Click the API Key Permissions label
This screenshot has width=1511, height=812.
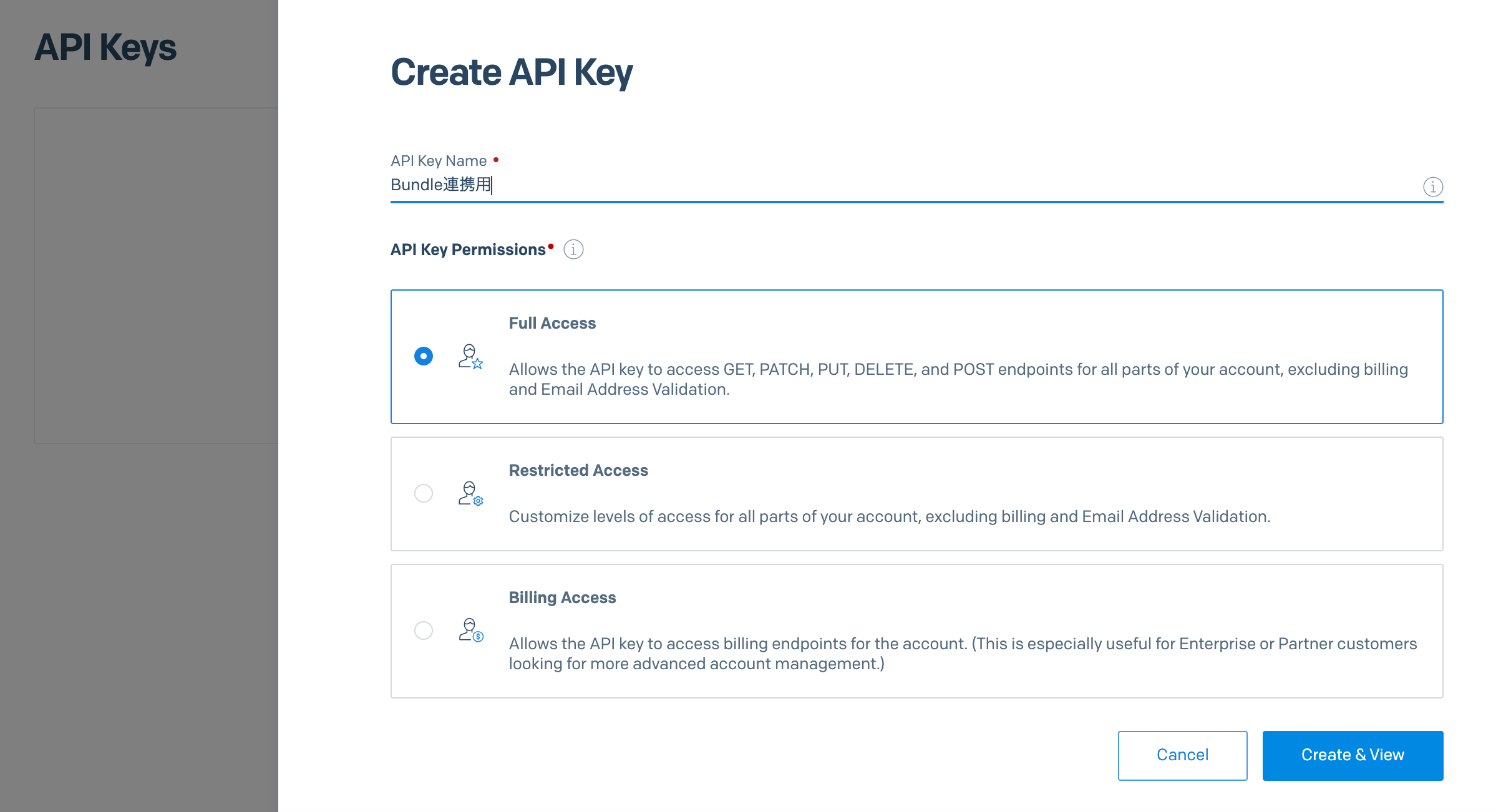pos(468,249)
